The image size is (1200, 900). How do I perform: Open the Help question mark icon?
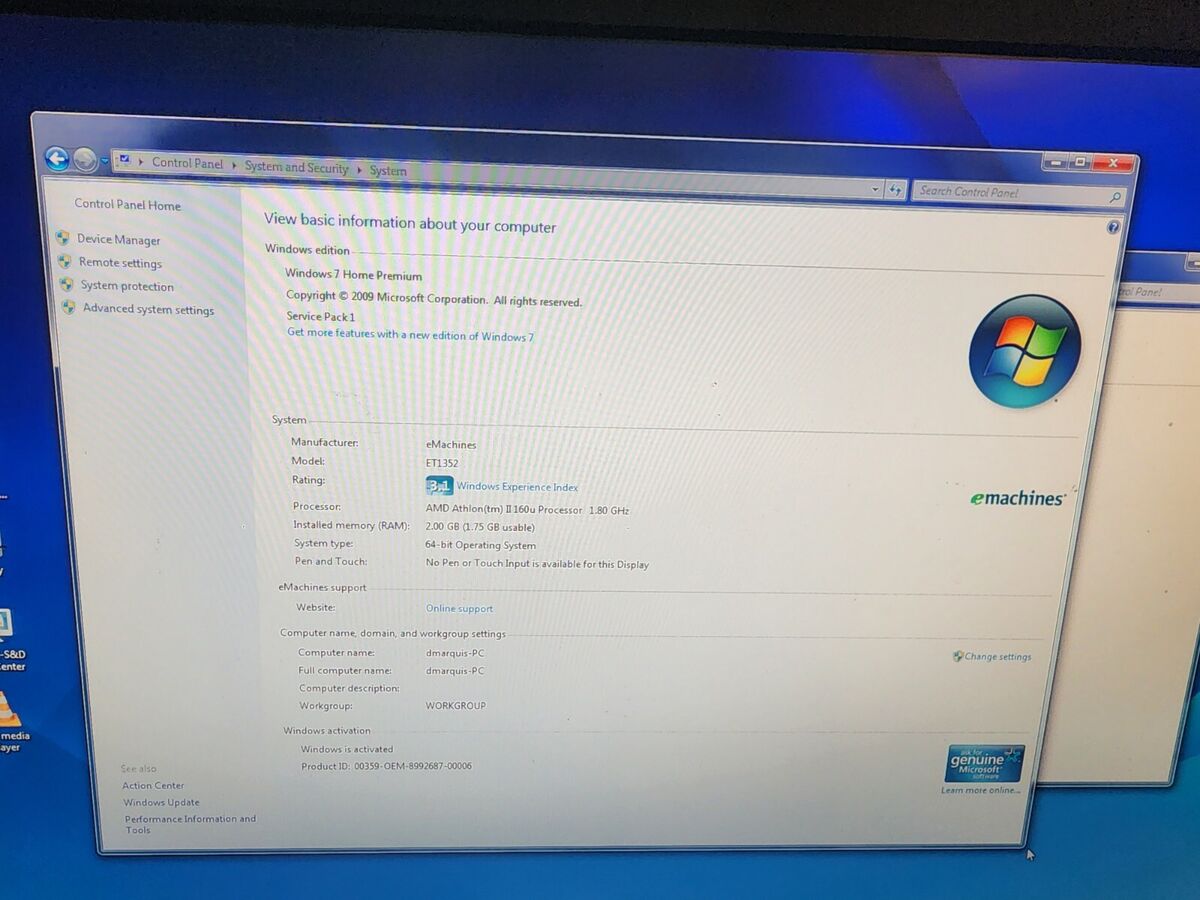point(1113,227)
